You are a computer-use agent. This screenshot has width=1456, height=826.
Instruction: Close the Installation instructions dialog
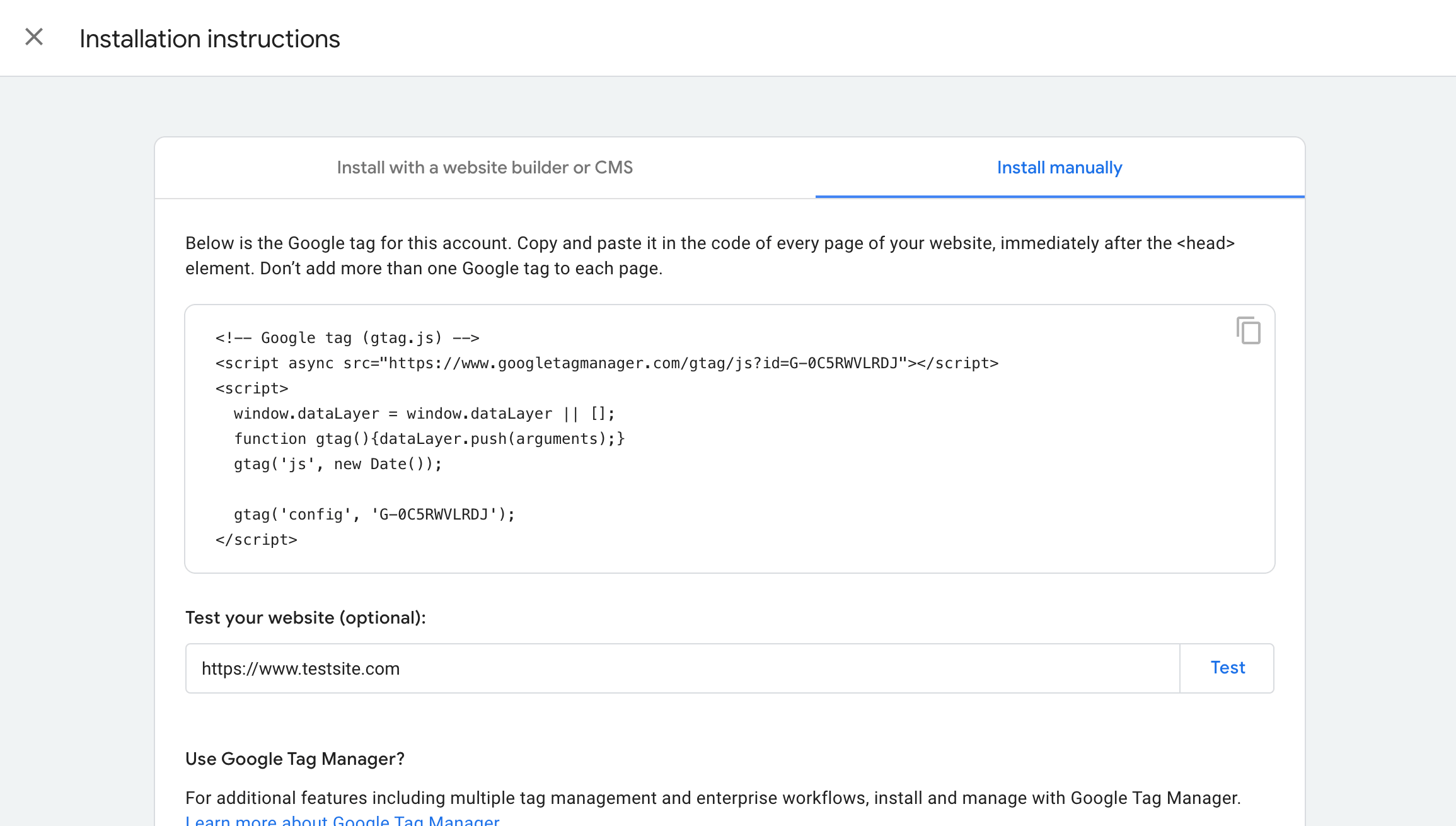34,37
